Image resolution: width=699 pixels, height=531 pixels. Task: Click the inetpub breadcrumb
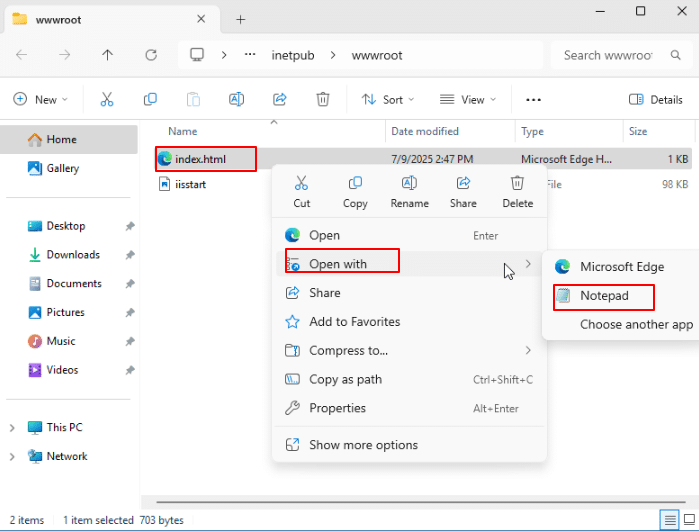[x=293, y=55]
